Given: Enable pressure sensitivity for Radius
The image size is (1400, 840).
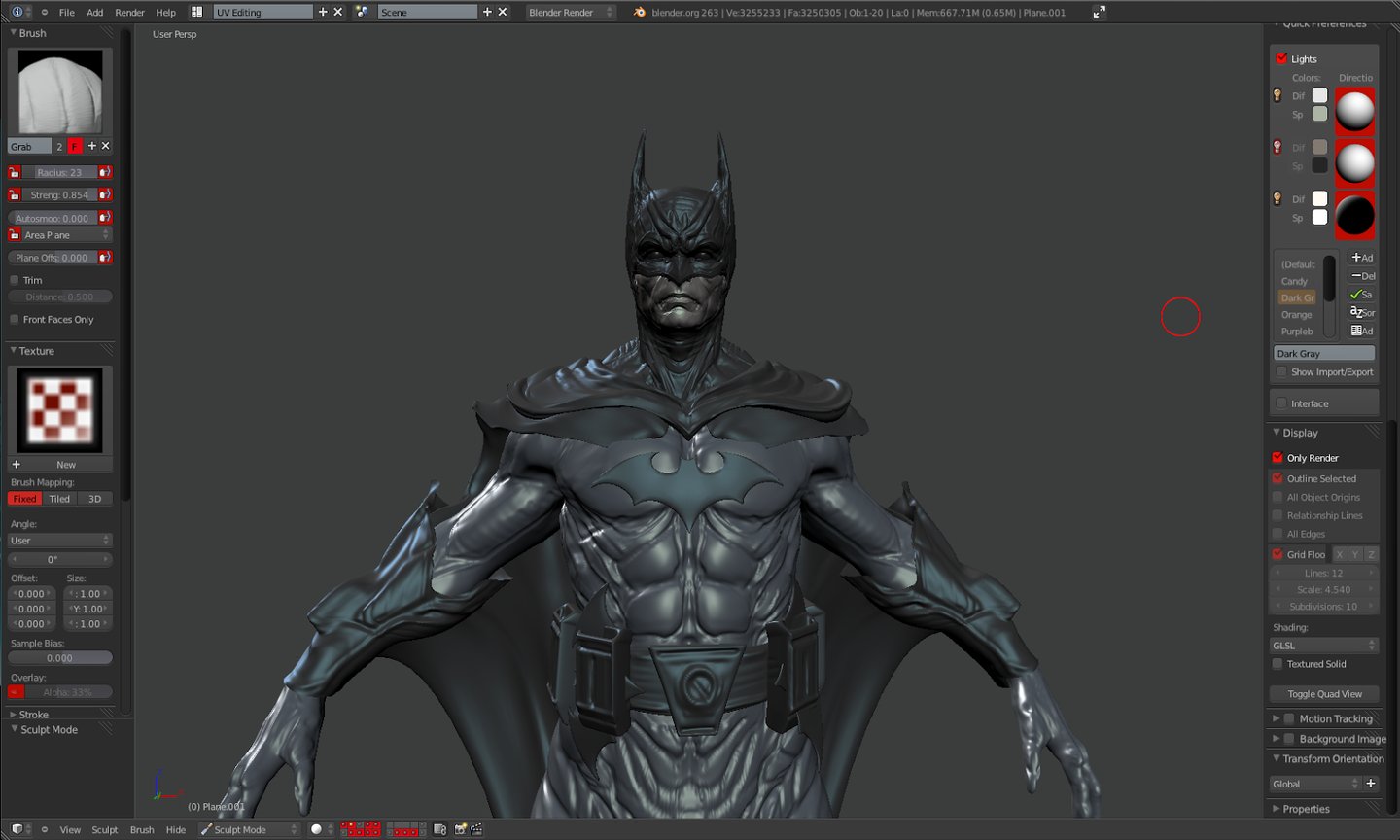Looking at the screenshot, I should (x=105, y=172).
